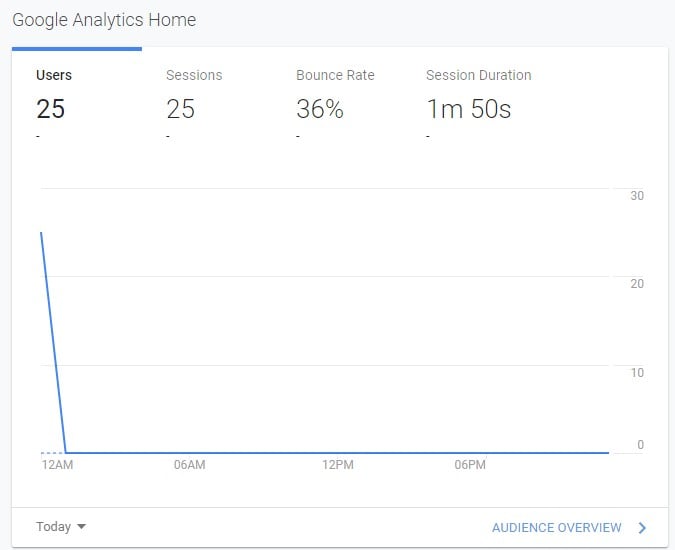
Task: Click the 12PM x-axis time label
Action: coord(338,466)
